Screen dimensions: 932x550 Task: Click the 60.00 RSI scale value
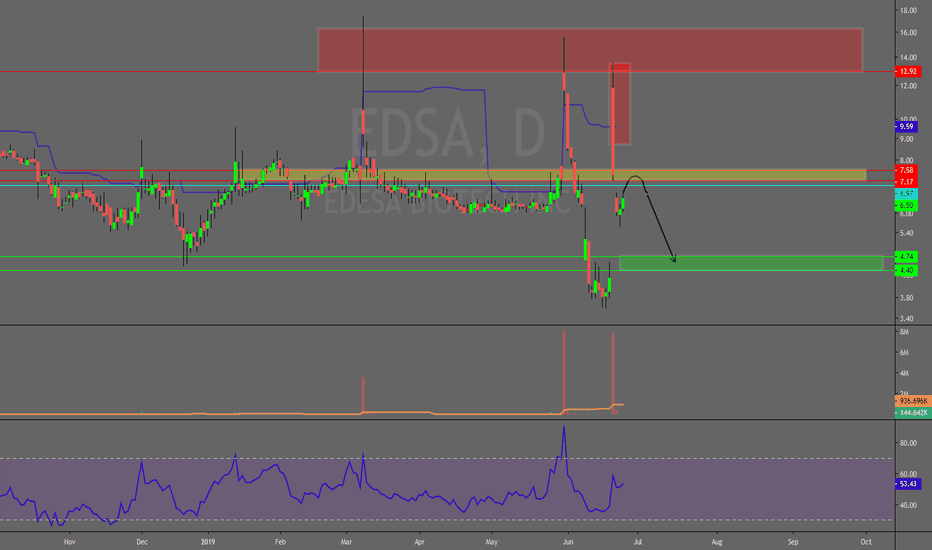click(908, 474)
